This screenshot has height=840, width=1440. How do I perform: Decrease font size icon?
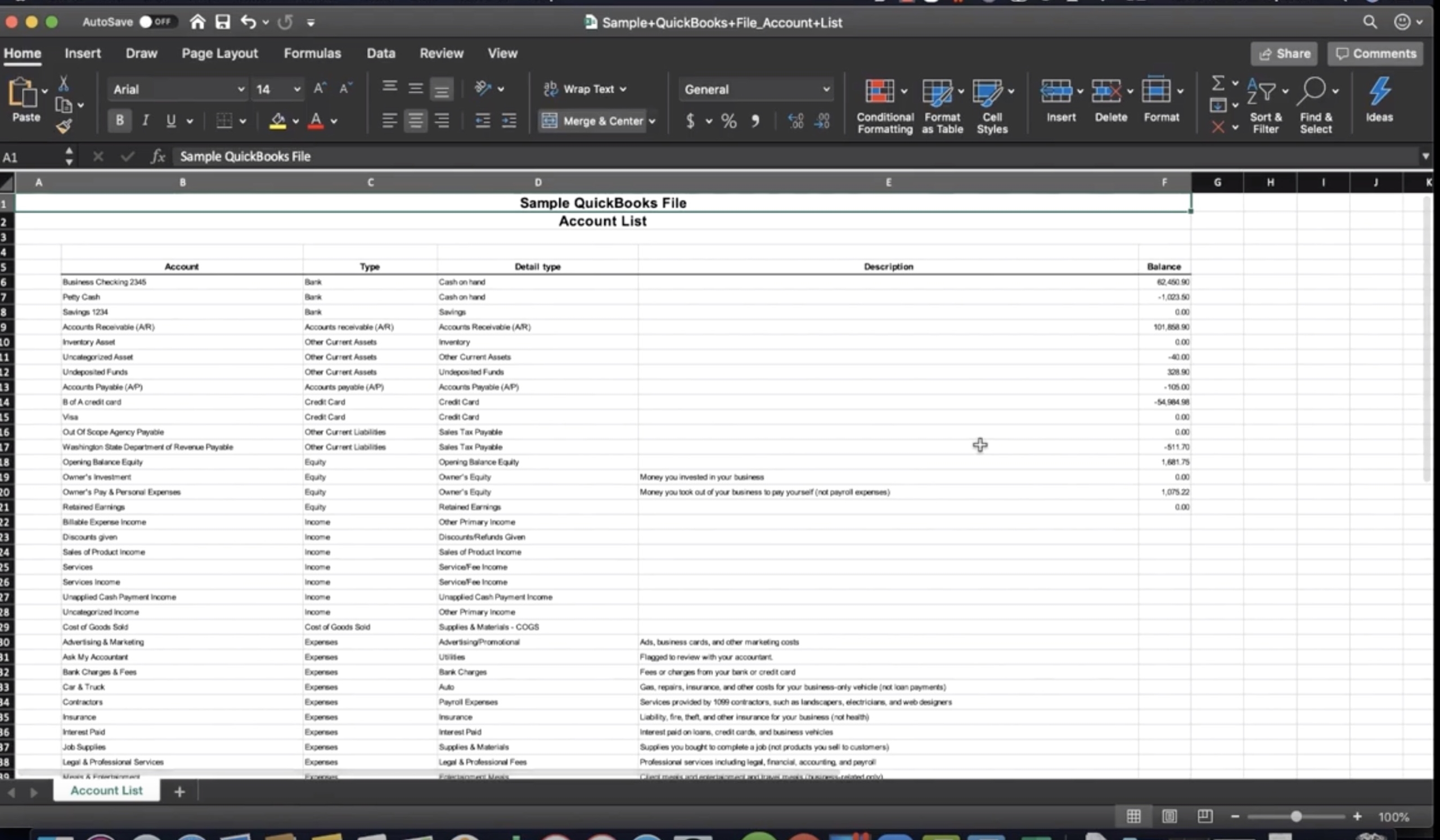coord(345,88)
